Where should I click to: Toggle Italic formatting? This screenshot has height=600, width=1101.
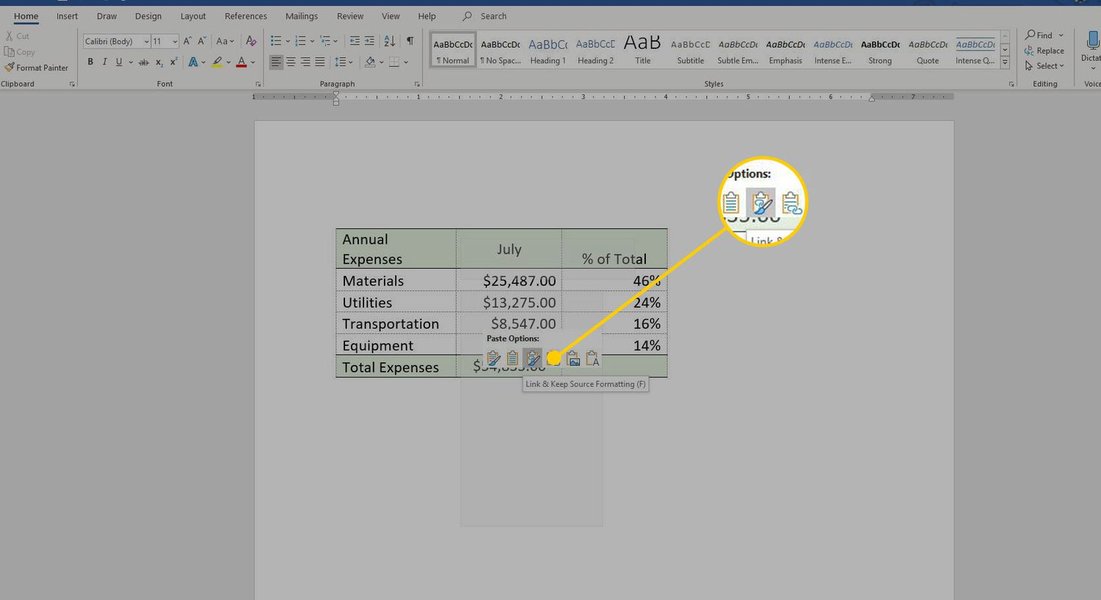coord(105,63)
